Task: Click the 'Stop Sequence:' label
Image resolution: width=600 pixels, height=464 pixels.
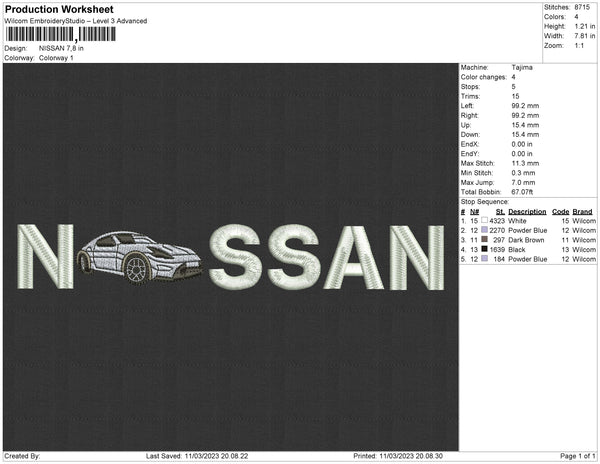Action: click(x=485, y=202)
